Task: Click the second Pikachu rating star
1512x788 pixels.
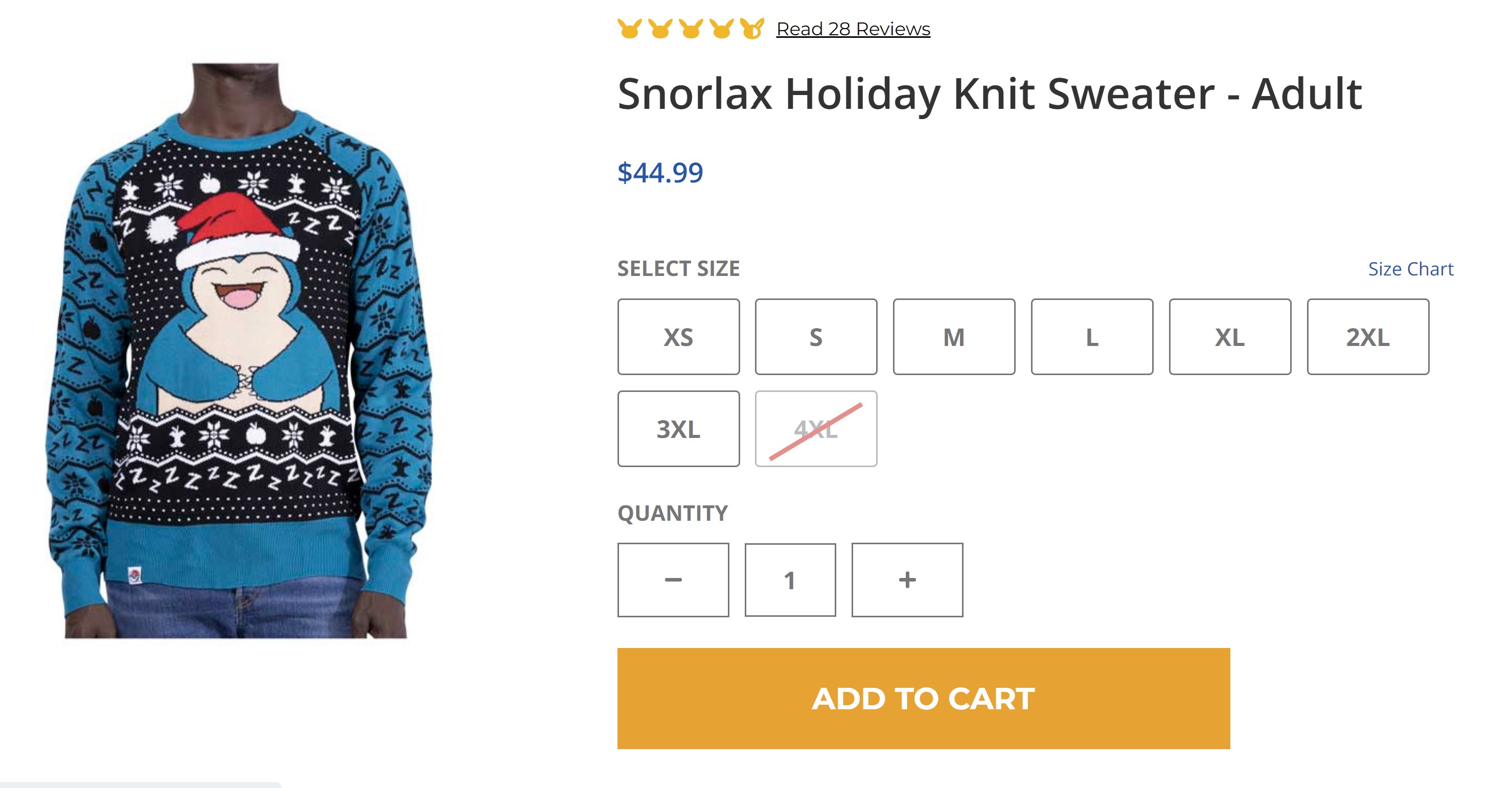Action: [x=660, y=28]
